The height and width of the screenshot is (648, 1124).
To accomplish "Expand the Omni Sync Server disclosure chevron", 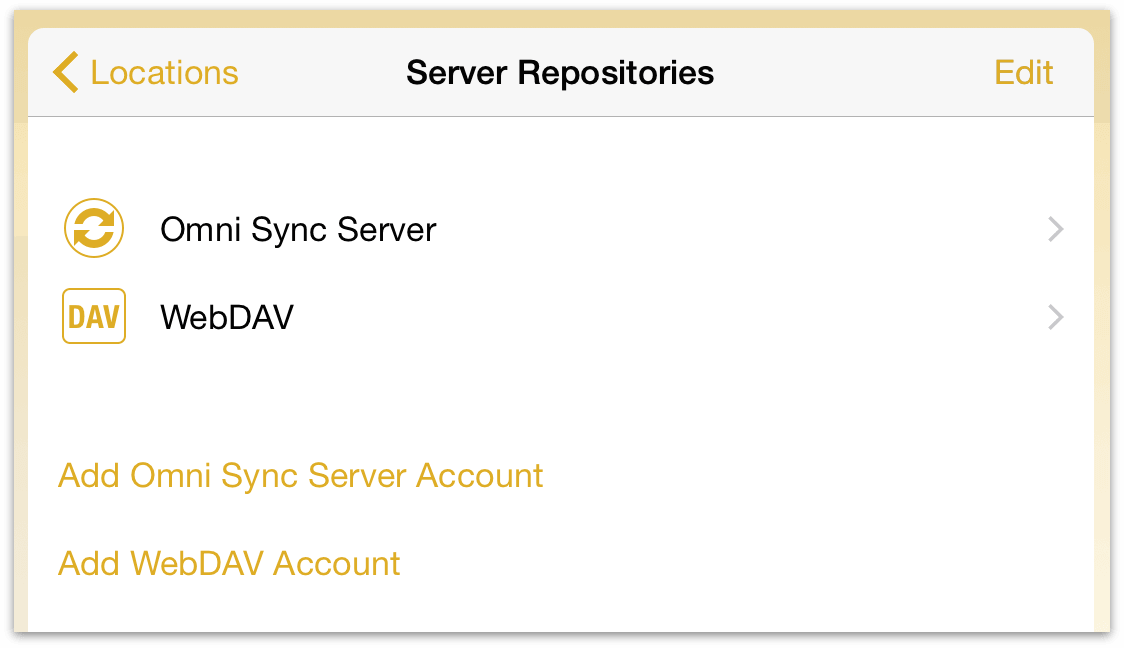I will [1055, 229].
